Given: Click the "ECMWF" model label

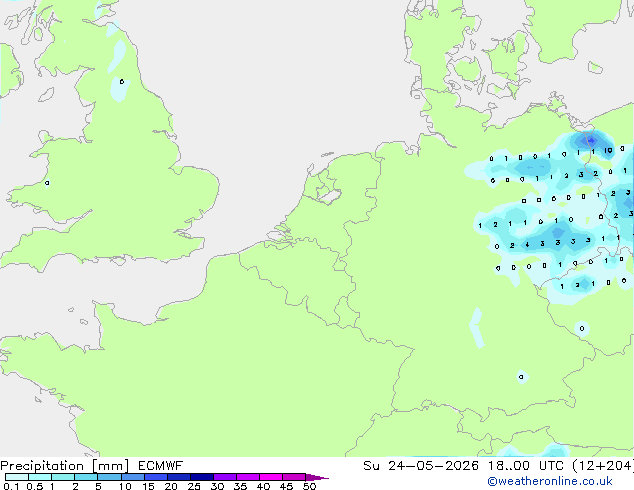Looking at the screenshot, I should [160, 466].
